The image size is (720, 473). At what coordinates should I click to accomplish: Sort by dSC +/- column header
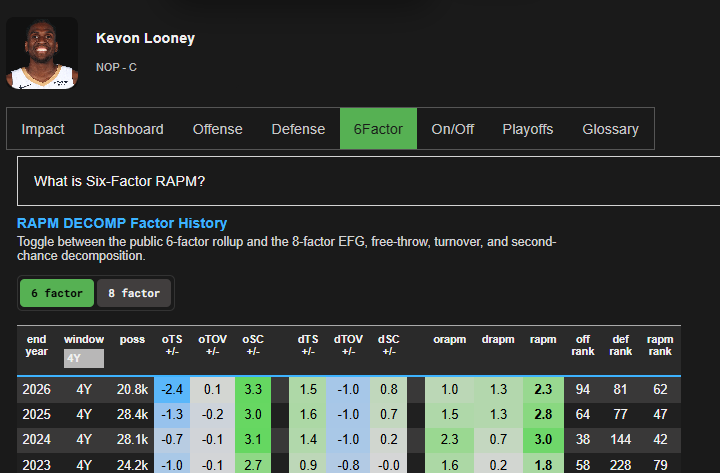pyautogui.click(x=388, y=345)
